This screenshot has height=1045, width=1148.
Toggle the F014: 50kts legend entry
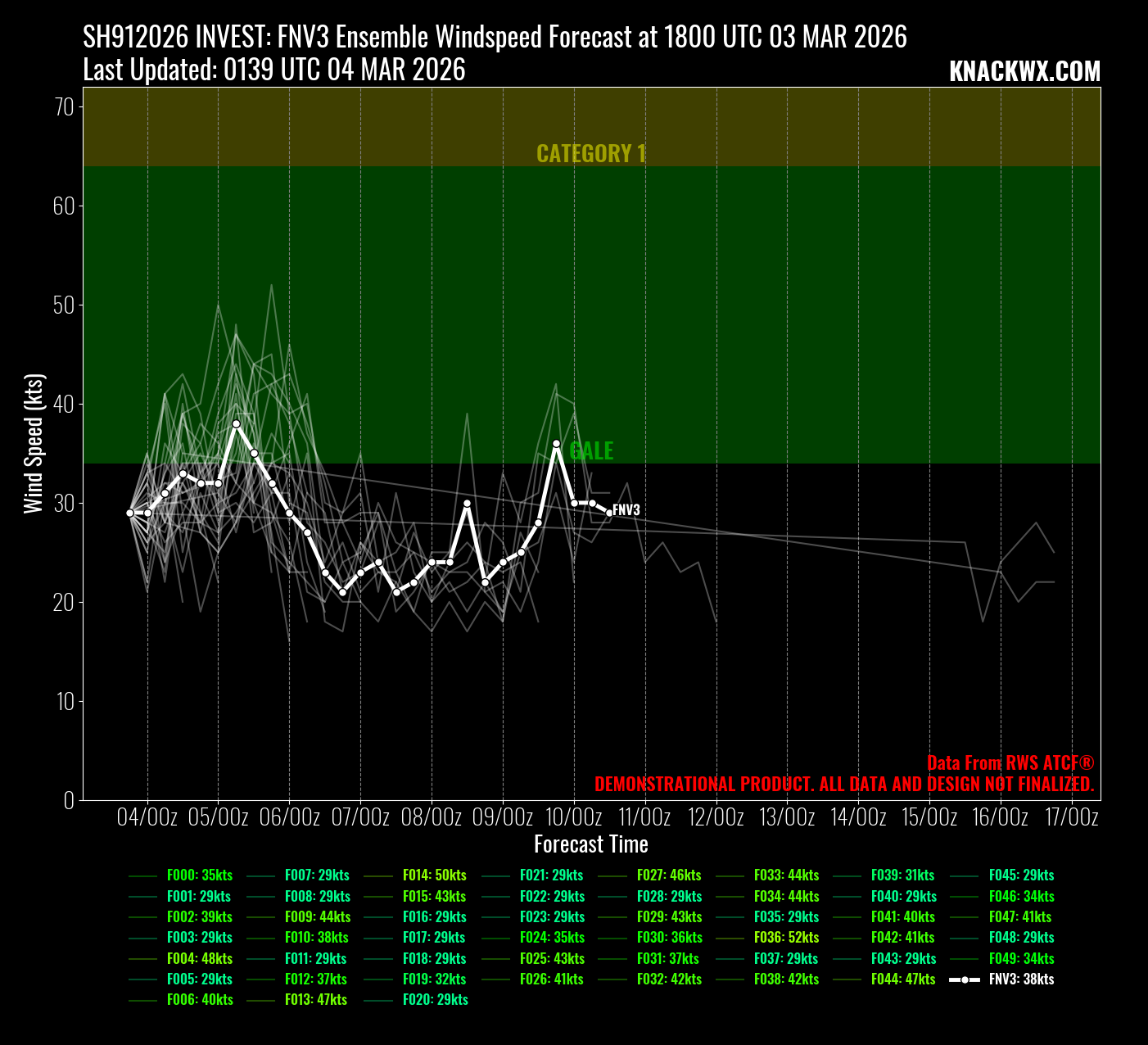[434, 875]
